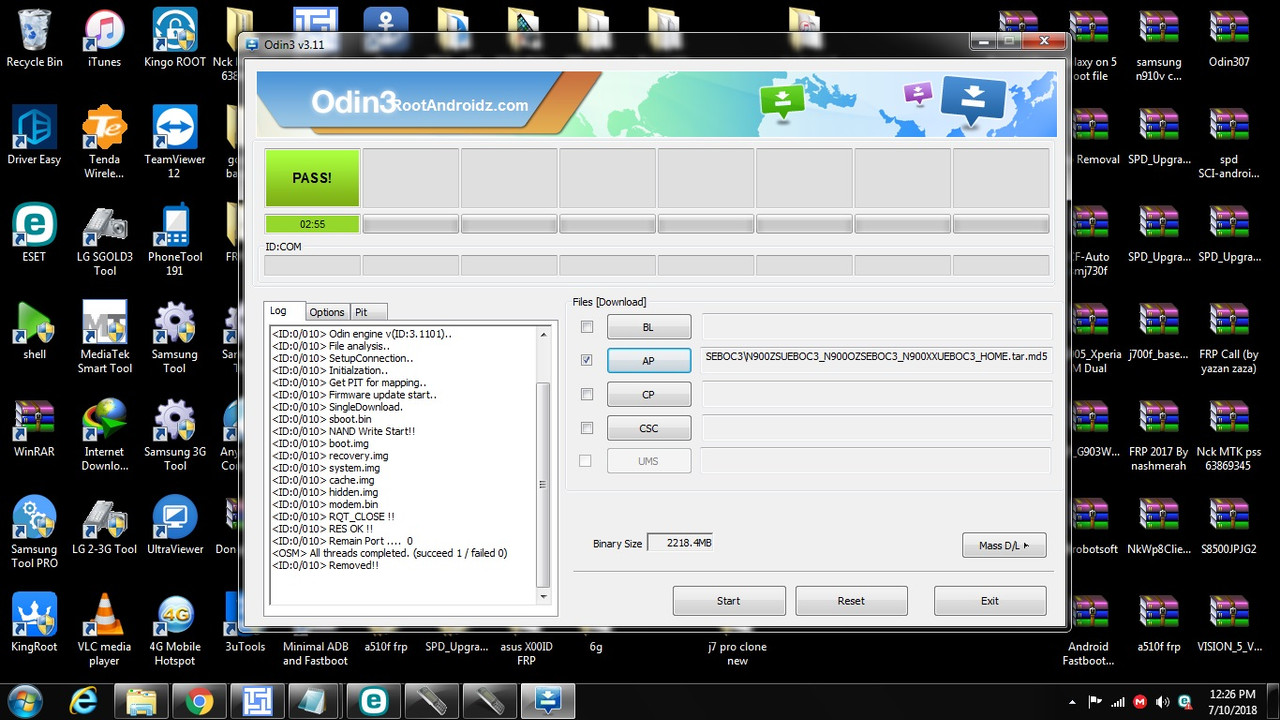Click the FRP 2017 By nashmerah archive
Viewport: 1280px width, 720px height.
[x=1158, y=435]
